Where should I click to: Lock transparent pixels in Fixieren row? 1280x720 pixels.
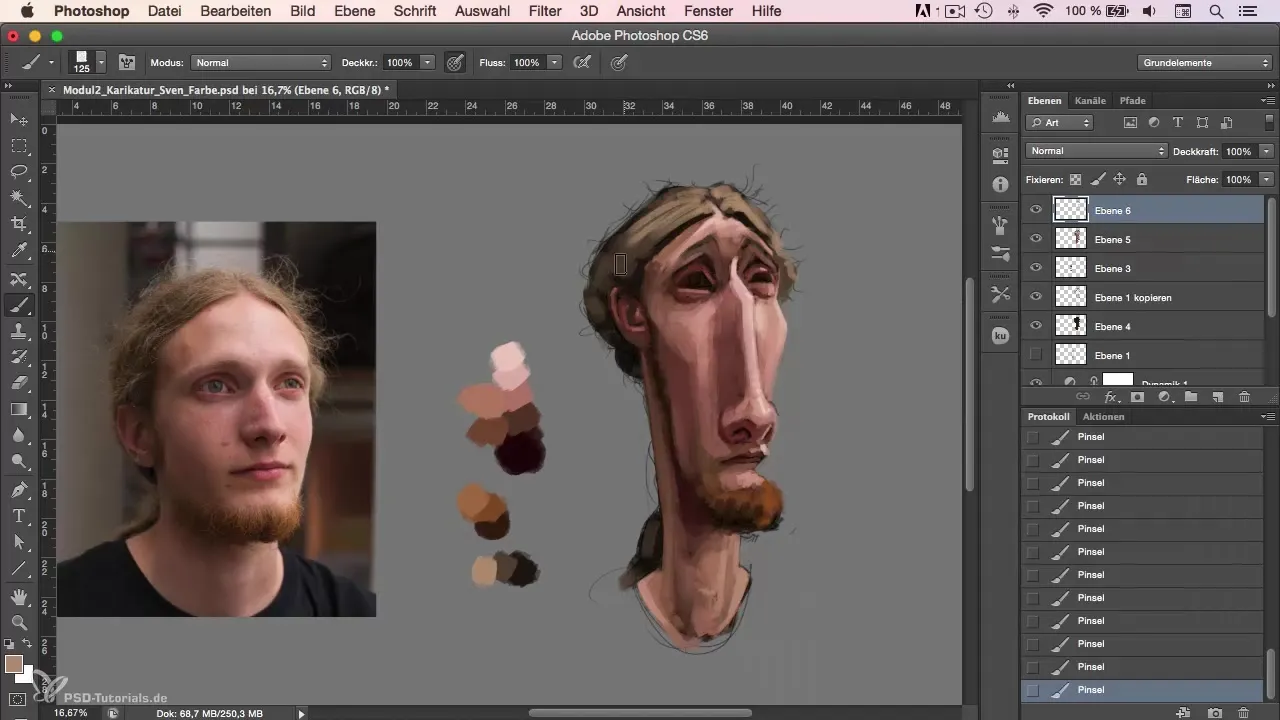pos(1076,180)
